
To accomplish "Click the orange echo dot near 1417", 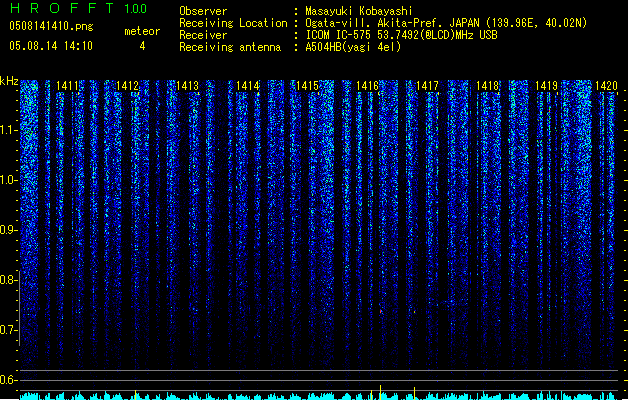I will point(415,312).
